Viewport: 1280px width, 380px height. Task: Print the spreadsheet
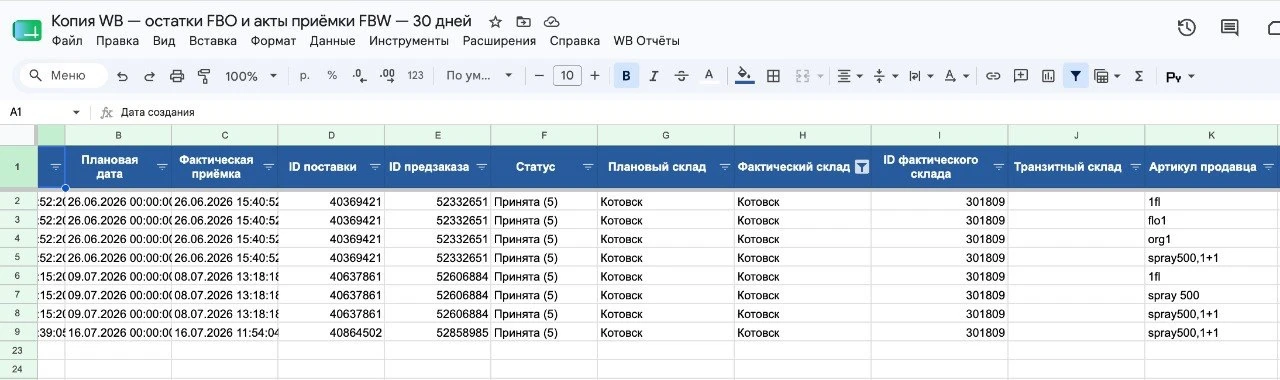coord(177,76)
